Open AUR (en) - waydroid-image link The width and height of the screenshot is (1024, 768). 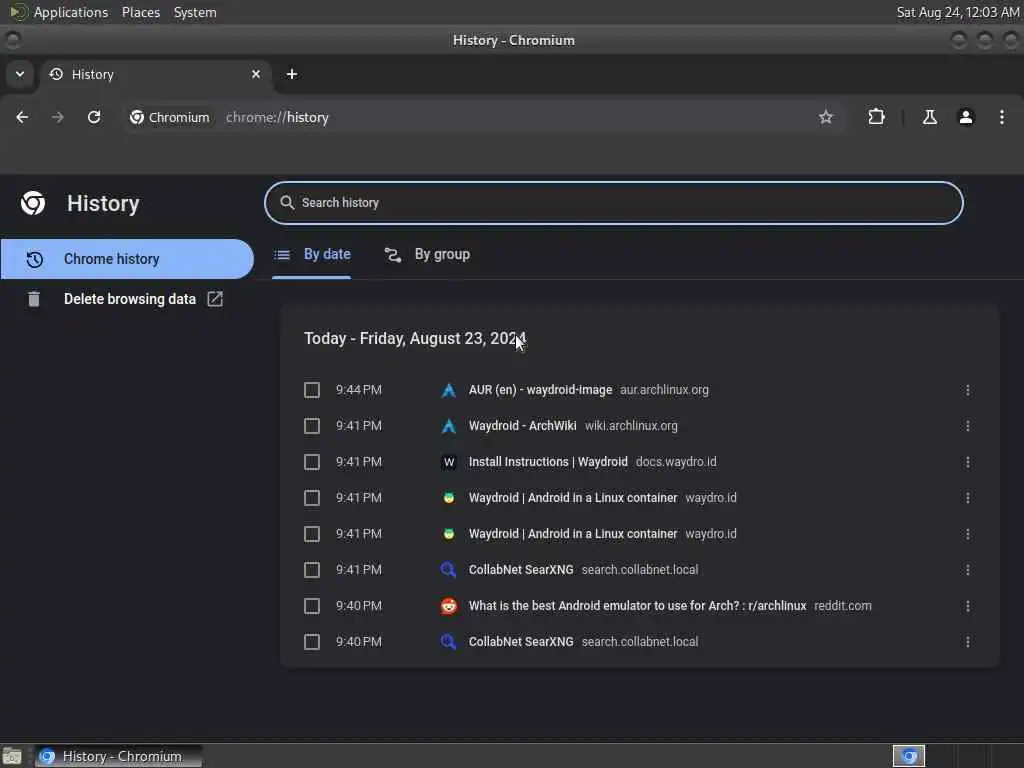pos(540,390)
